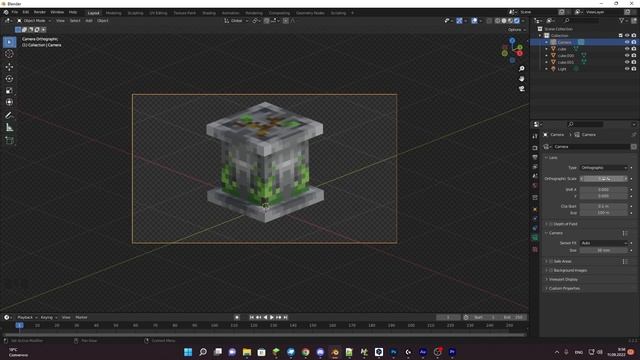The width and height of the screenshot is (640, 360).
Task: Disable Cube rendering via its camera icon
Action: point(634,49)
